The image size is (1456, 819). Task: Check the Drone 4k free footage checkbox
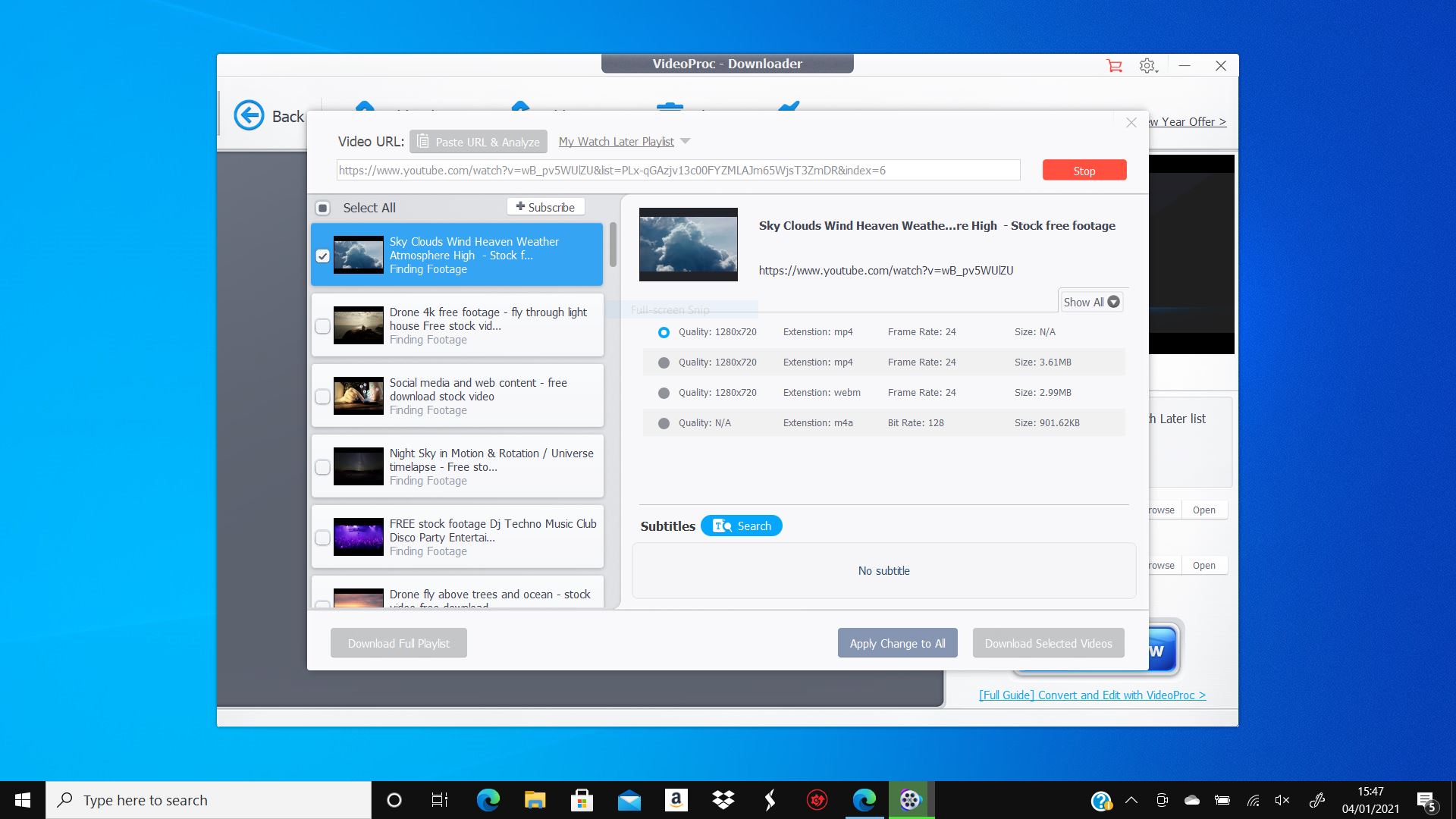click(x=322, y=326)
